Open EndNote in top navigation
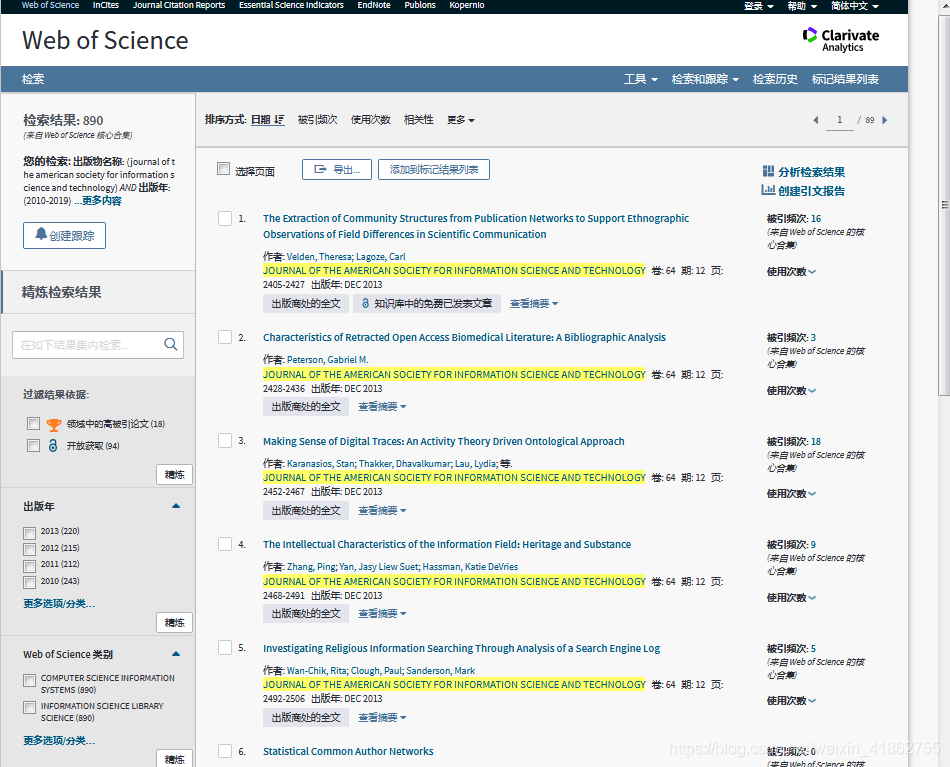Screen dimensions: 950x767 coord(374,5)
